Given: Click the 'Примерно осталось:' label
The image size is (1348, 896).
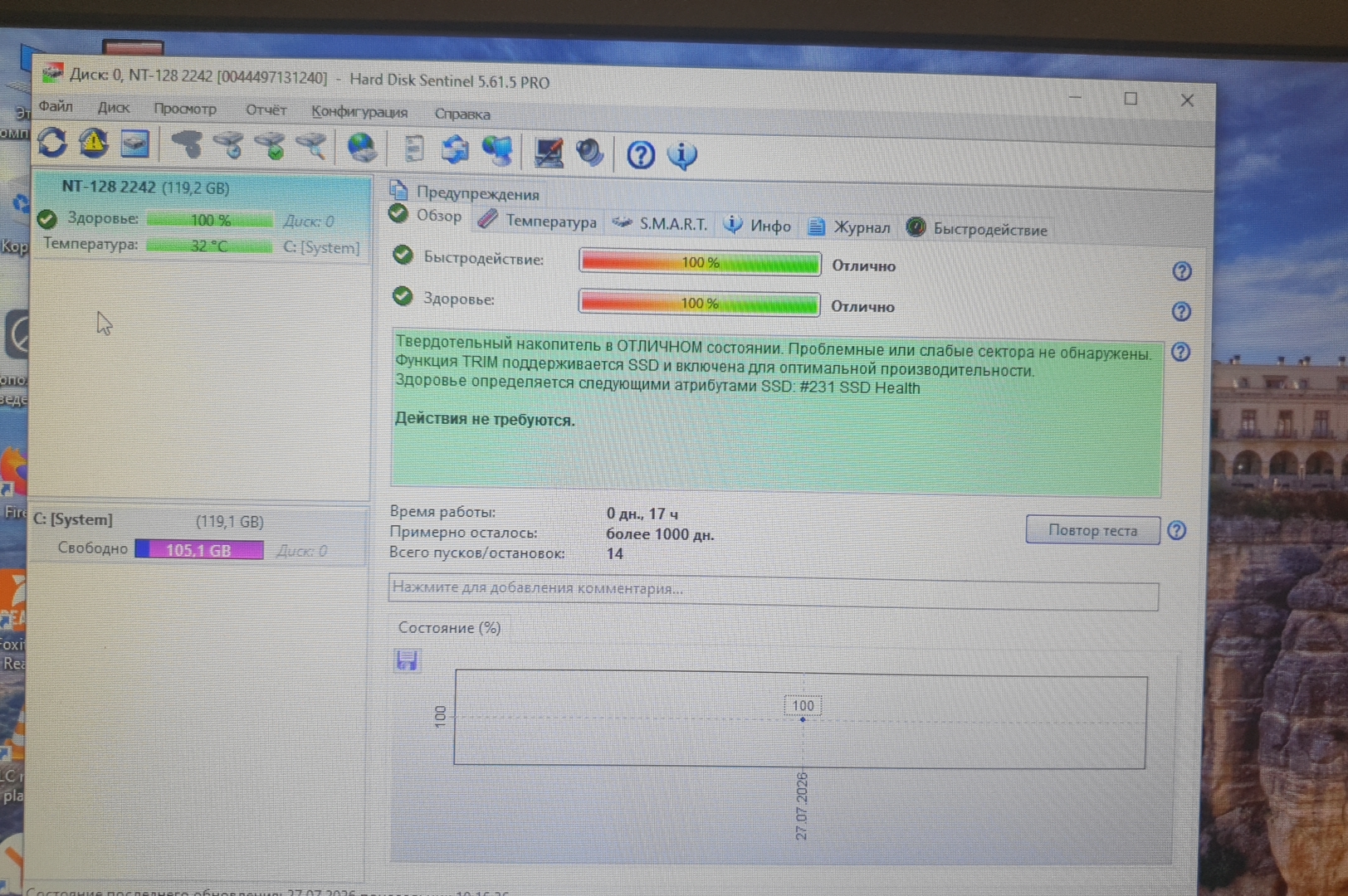Looking at the screenshot, I should click(463, 533).
